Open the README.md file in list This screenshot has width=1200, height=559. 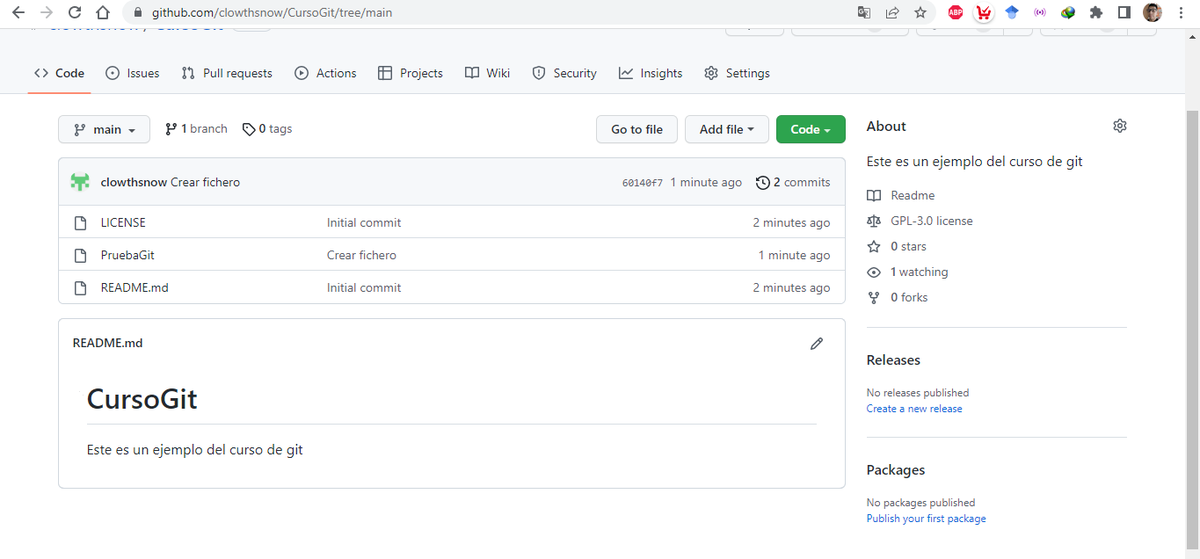point(135,287)
